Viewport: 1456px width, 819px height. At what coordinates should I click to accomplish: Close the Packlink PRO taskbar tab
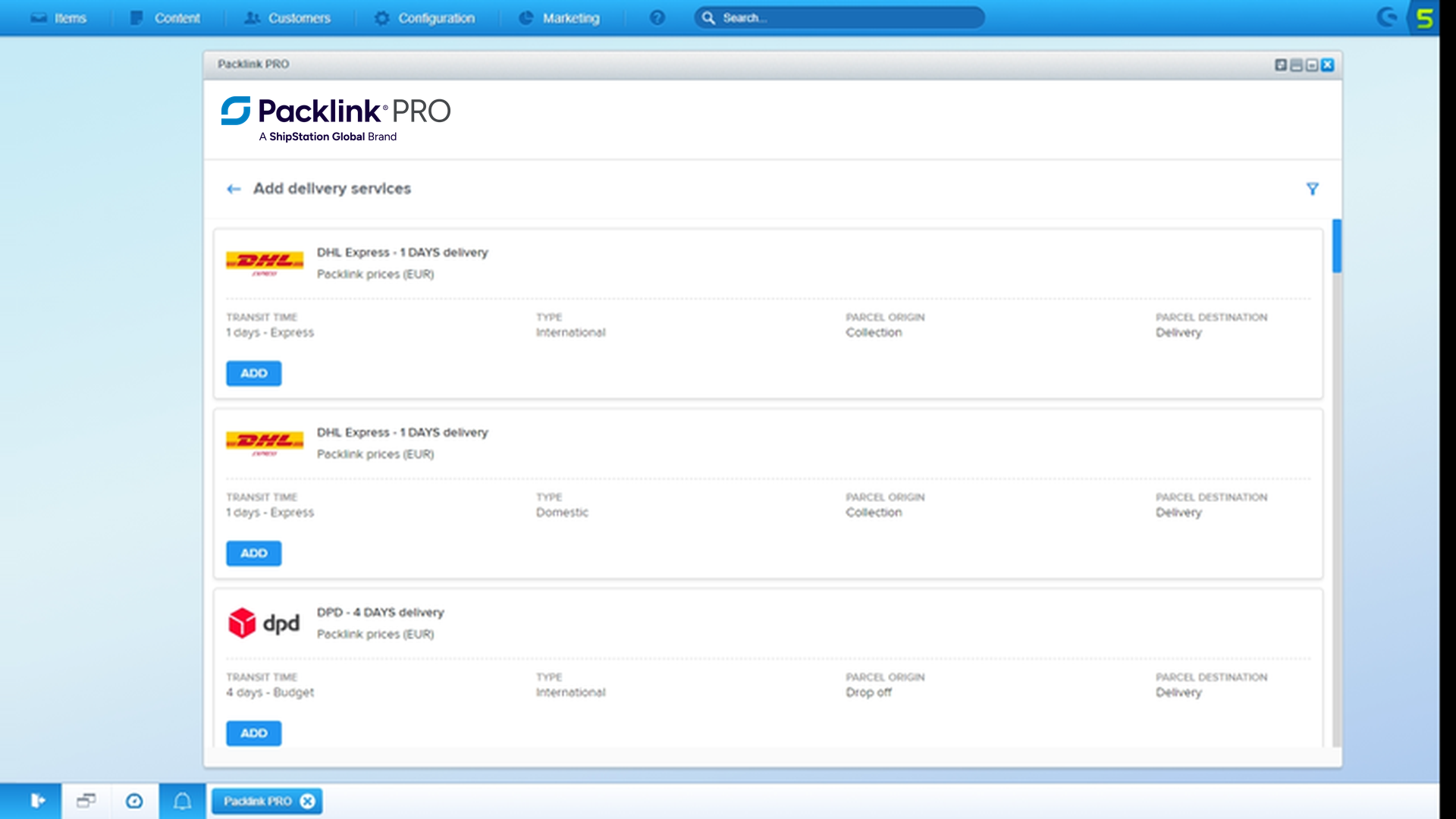307,802
